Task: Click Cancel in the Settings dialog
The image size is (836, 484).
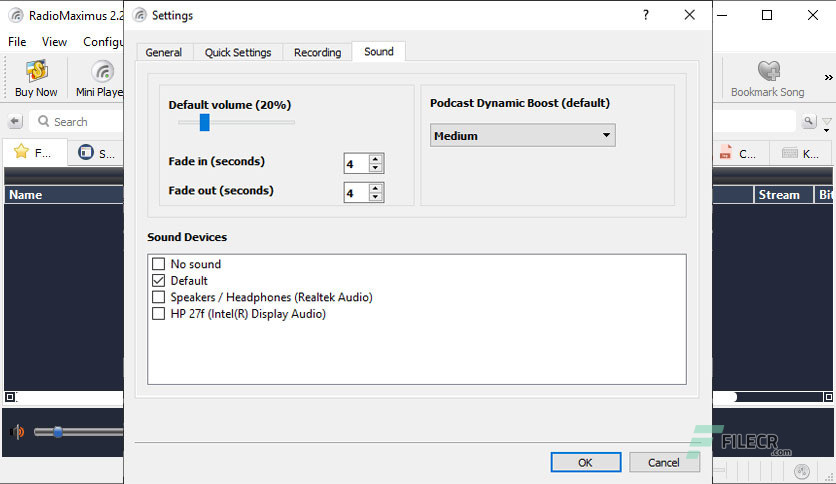Action: coord(664,462)
